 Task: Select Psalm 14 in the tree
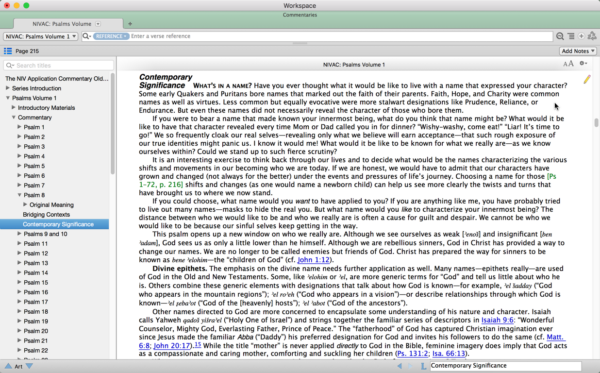tap(36, 273)
